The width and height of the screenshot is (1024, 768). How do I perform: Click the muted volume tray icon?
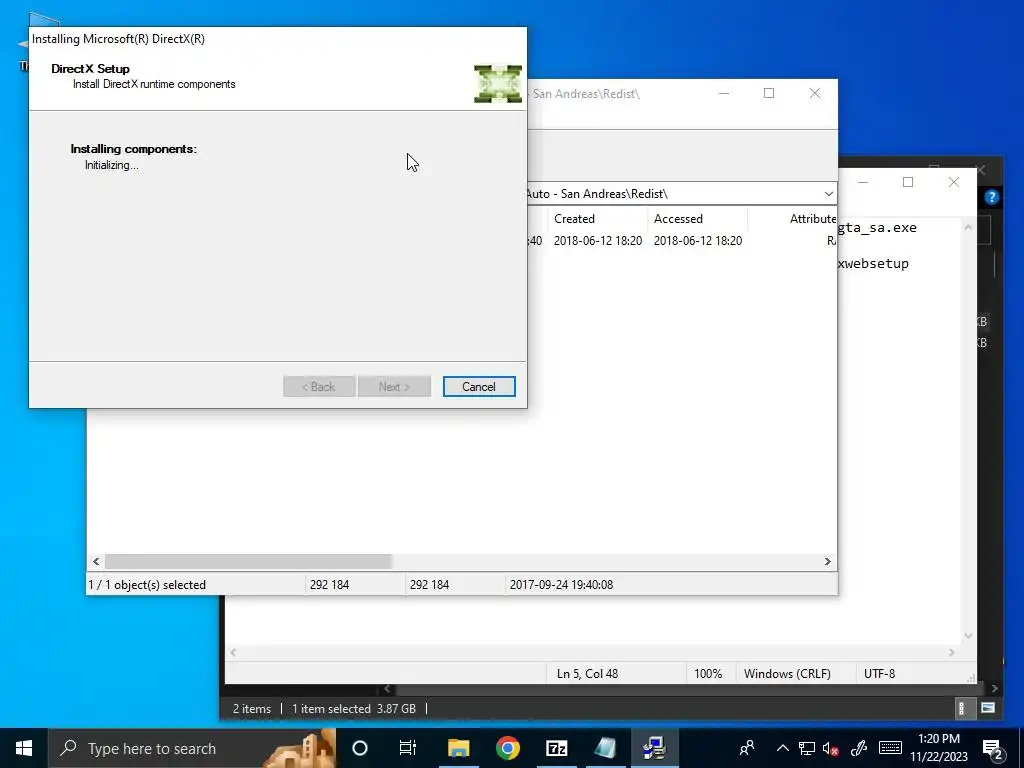[x=831, y=748]
